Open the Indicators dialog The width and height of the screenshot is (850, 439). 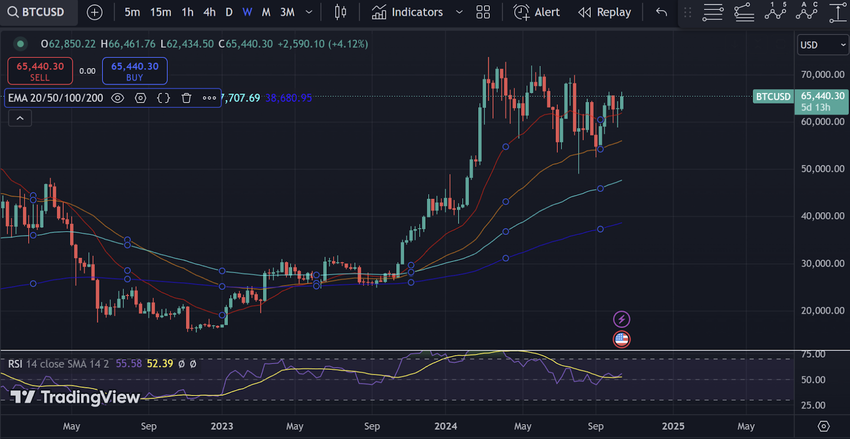pos(407,12)
